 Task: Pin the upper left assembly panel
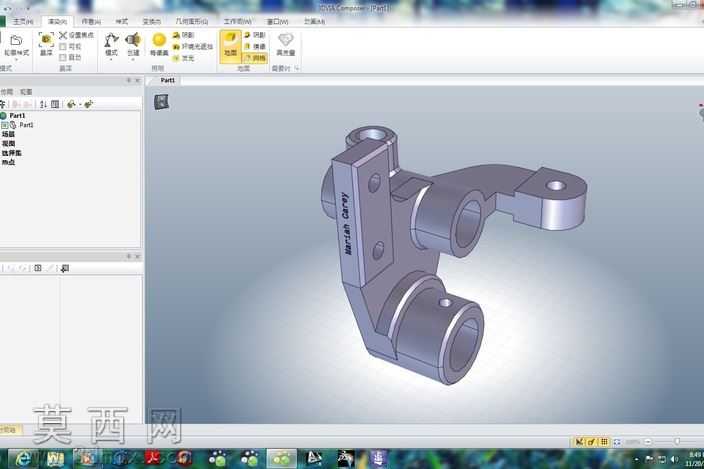tap(129, 80)
